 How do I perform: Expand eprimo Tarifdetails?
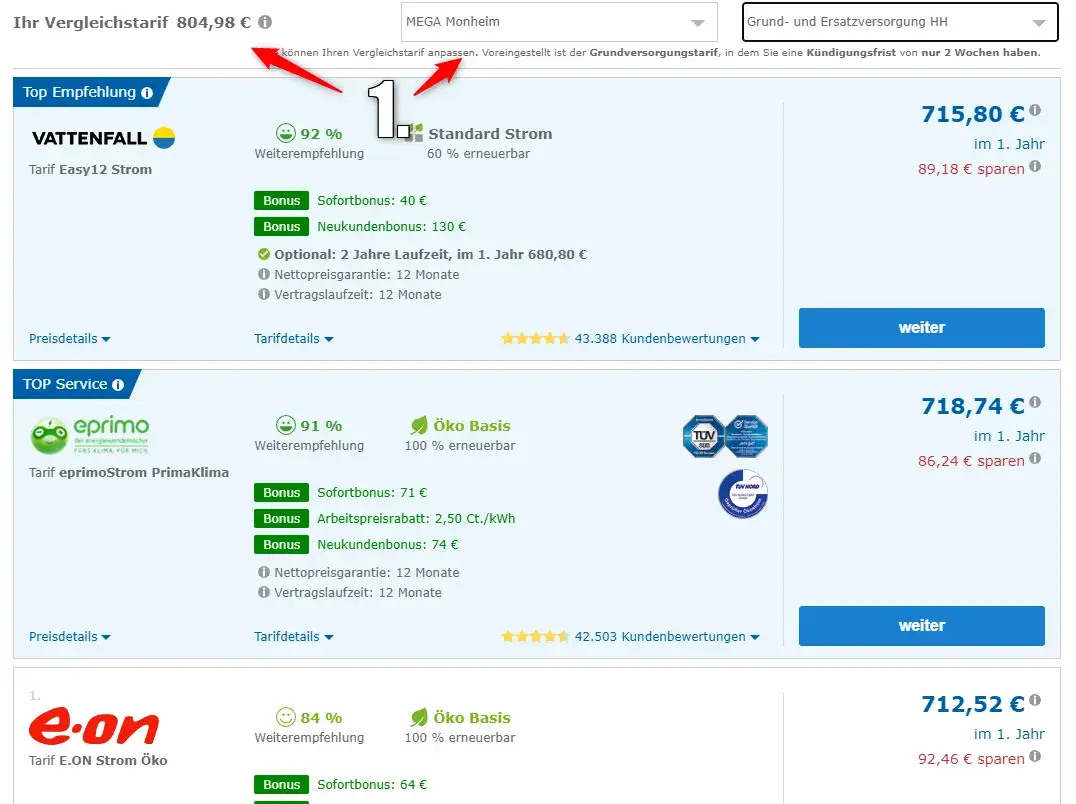coord(294,636)
